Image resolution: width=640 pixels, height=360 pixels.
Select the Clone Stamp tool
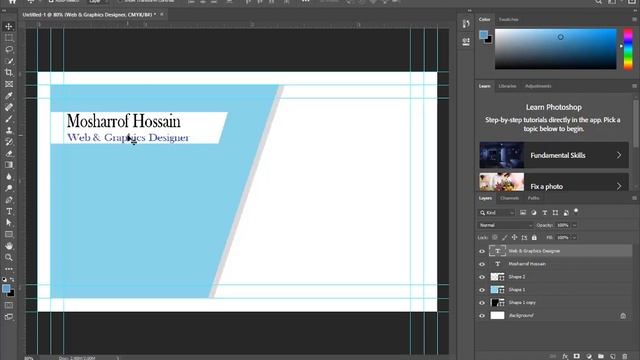click(9, 131)
